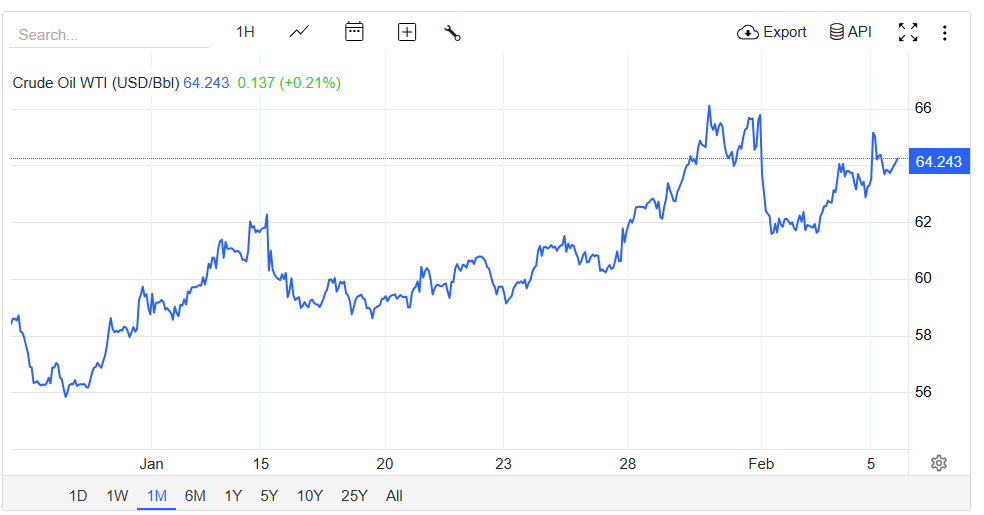Switch to the 1Y range
The image size is (984, 515).
pyautogui.click(x=233, y=496)
